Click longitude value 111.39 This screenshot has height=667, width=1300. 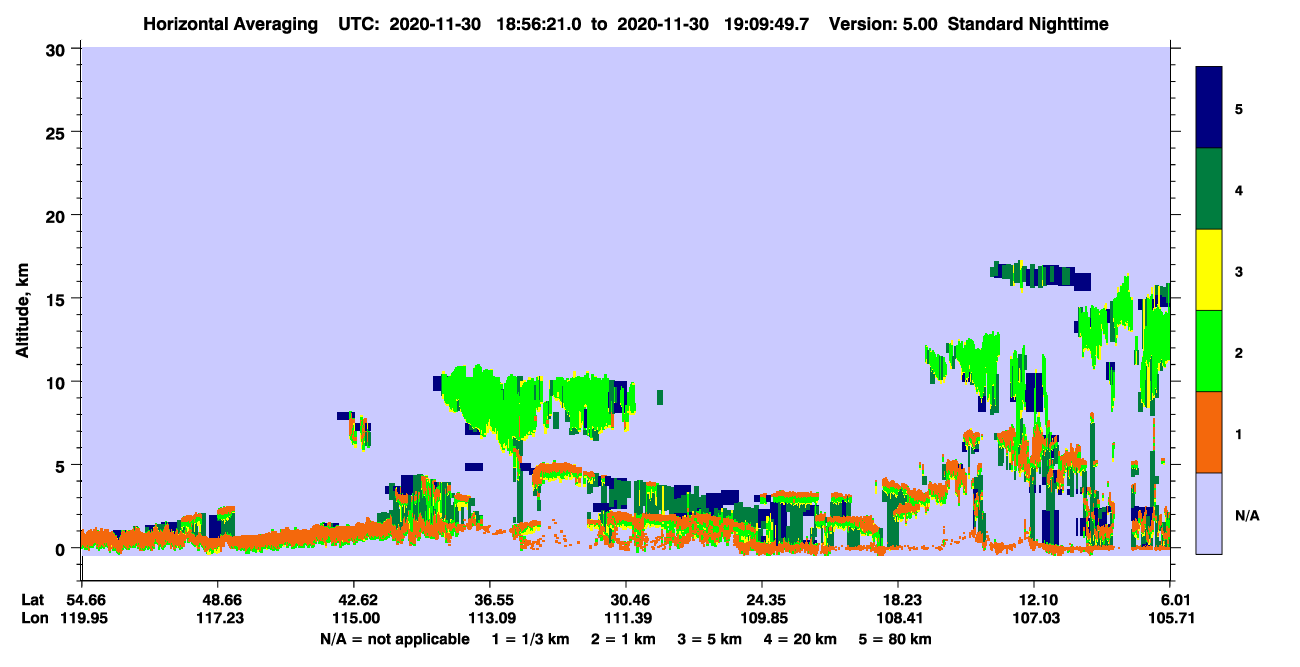[x=626, y=618]
